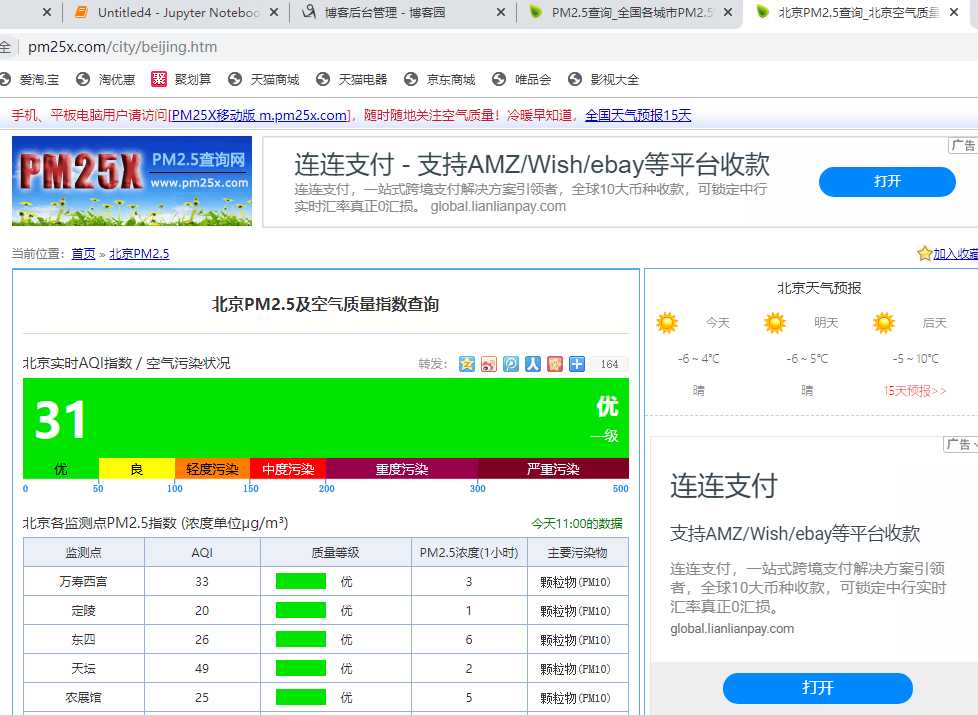Share to Tencent Weibo icon

(511, 364)
